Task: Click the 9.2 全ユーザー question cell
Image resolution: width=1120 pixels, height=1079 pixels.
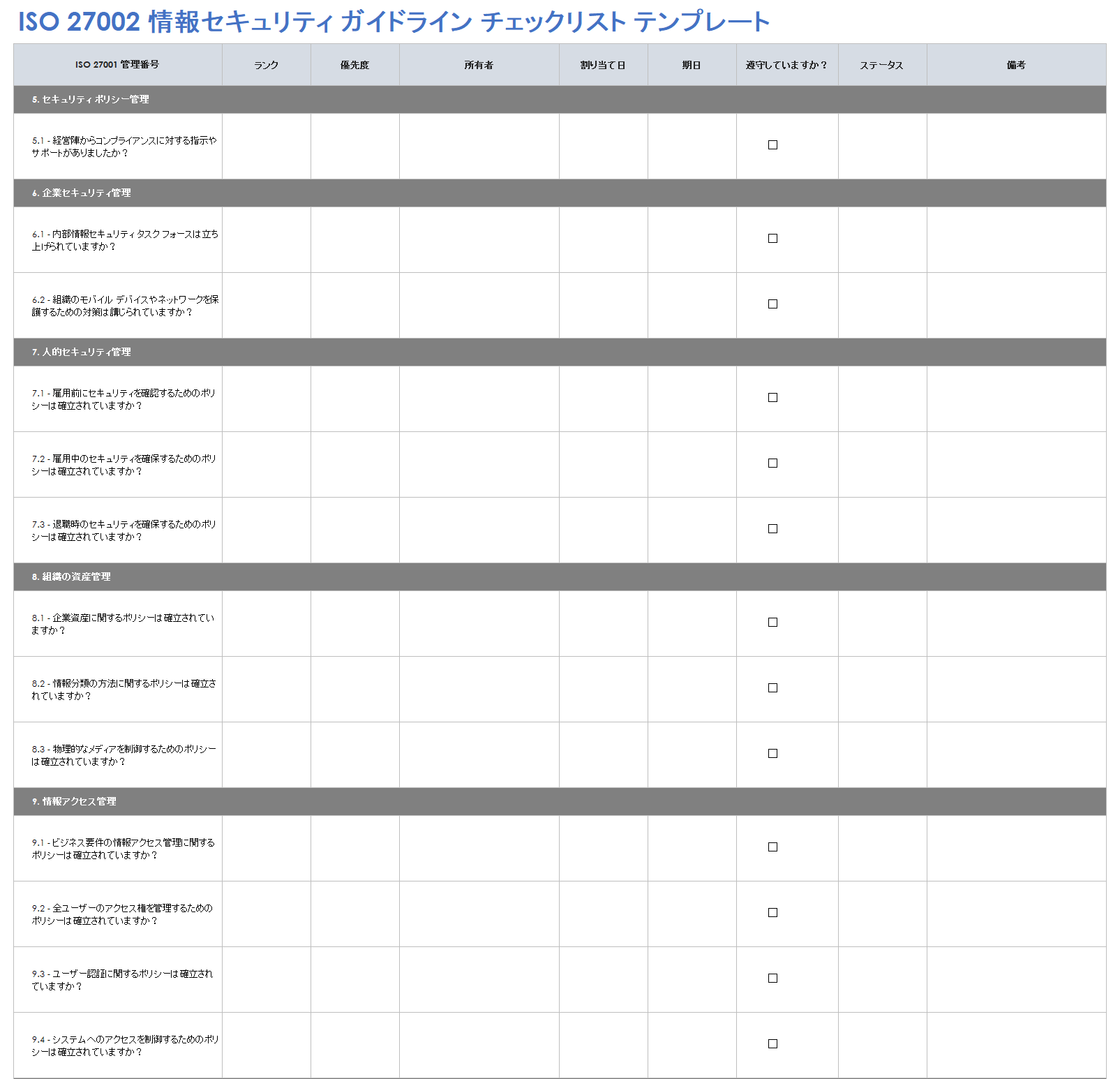Action: 118,914
